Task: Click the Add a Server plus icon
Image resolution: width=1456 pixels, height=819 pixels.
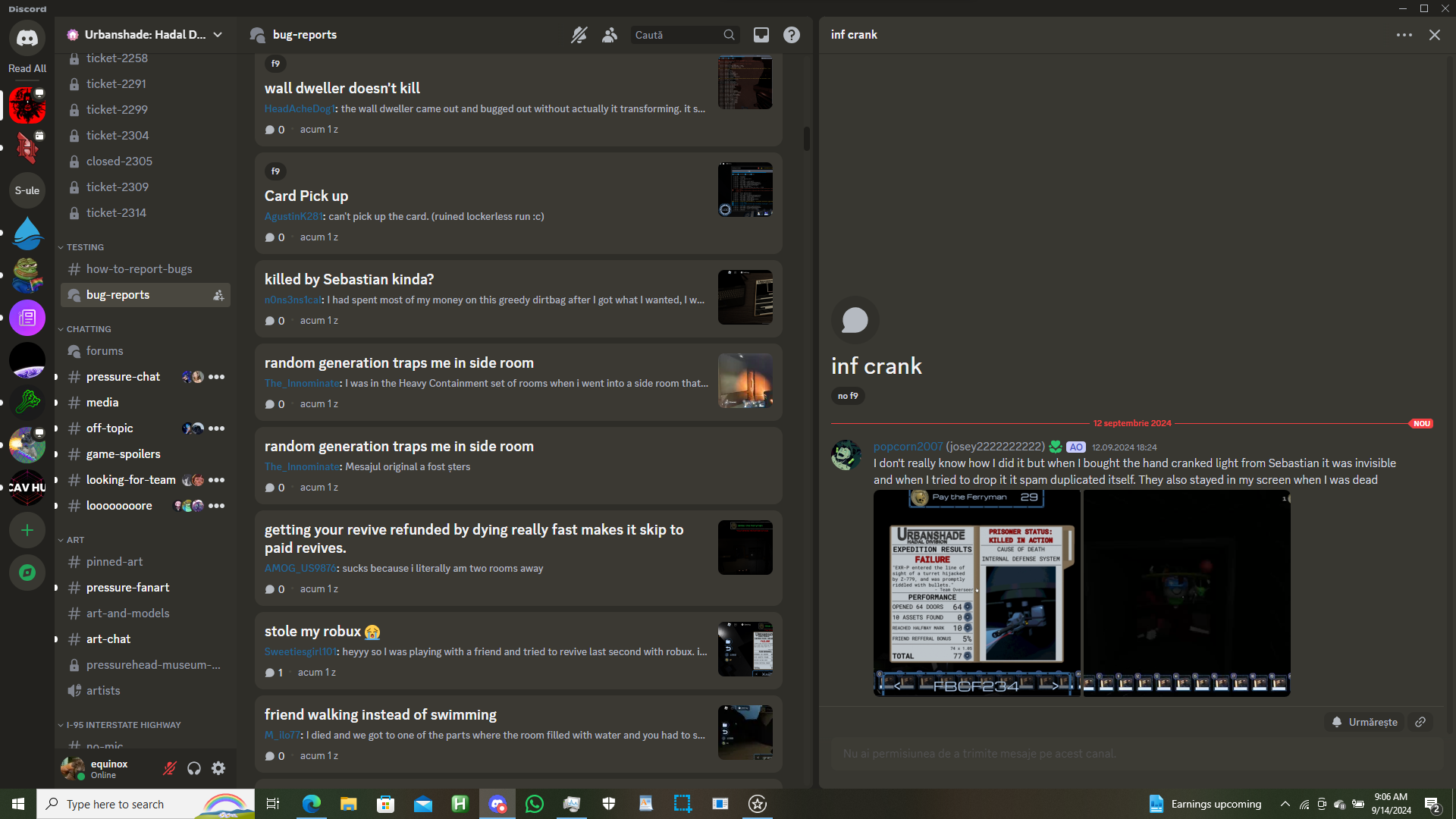Action: tap(27, 530)
